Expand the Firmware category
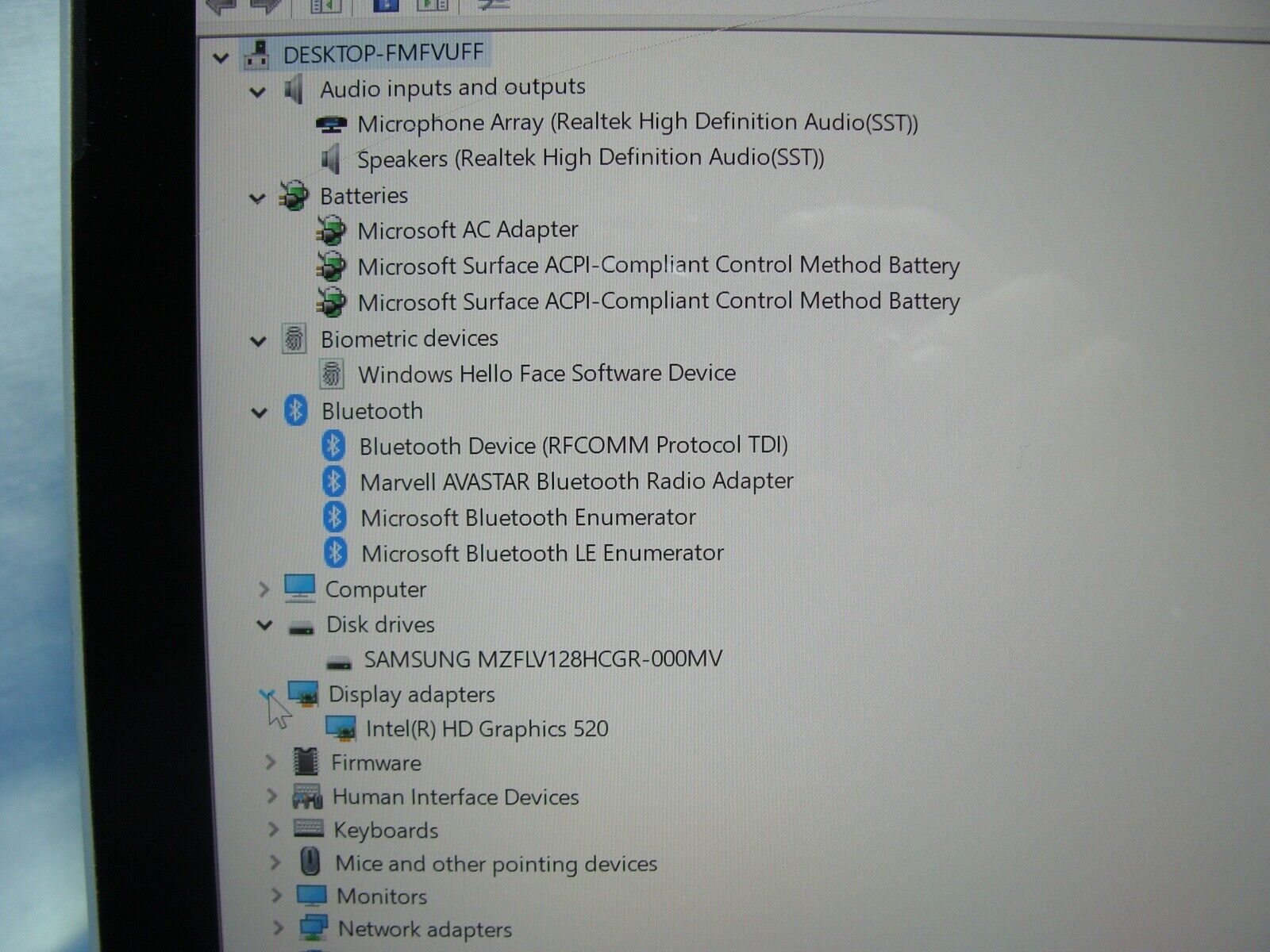 (270, 762)
